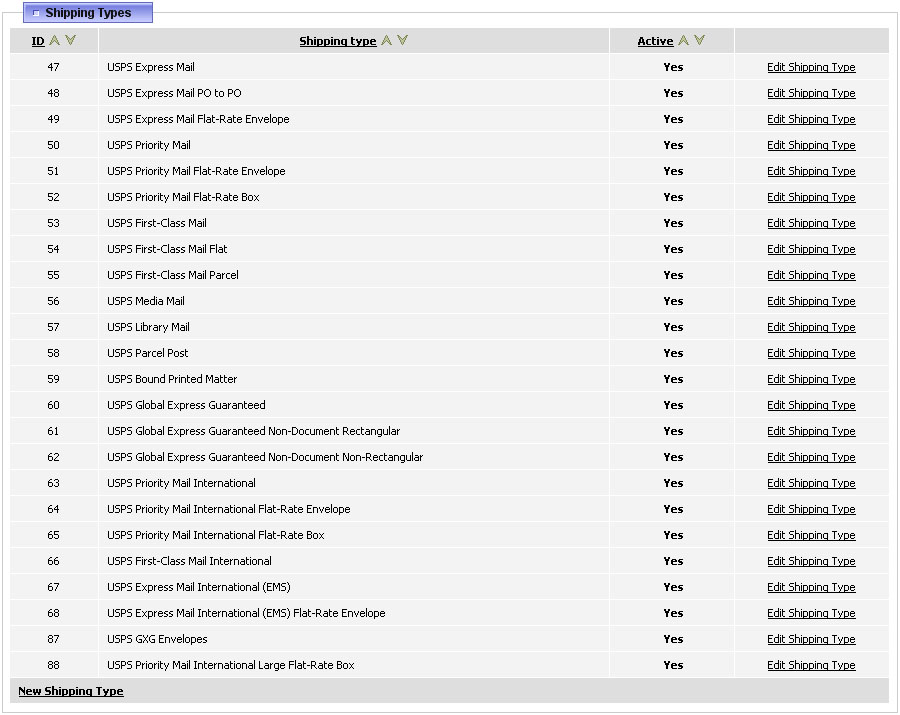
Task: Edit Shipping Type for USPS Parcel Post
Action: pyautogui.click(x=811, y=353)
